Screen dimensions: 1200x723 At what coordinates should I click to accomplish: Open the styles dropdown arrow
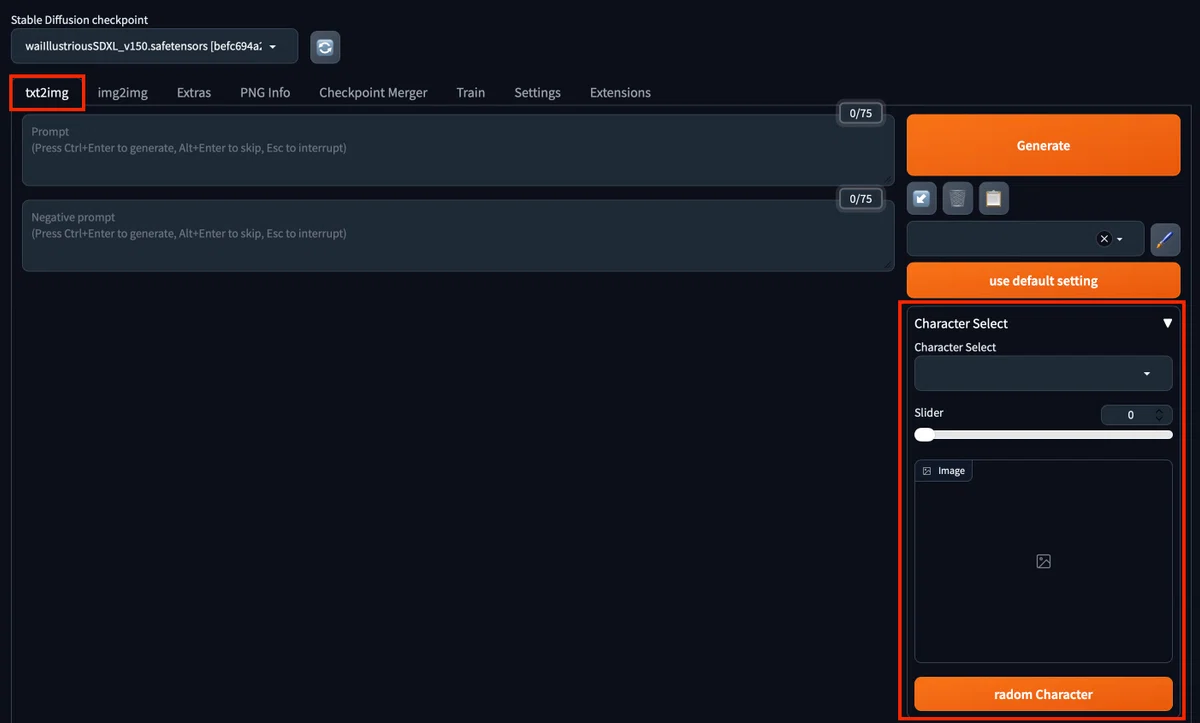1120,240
